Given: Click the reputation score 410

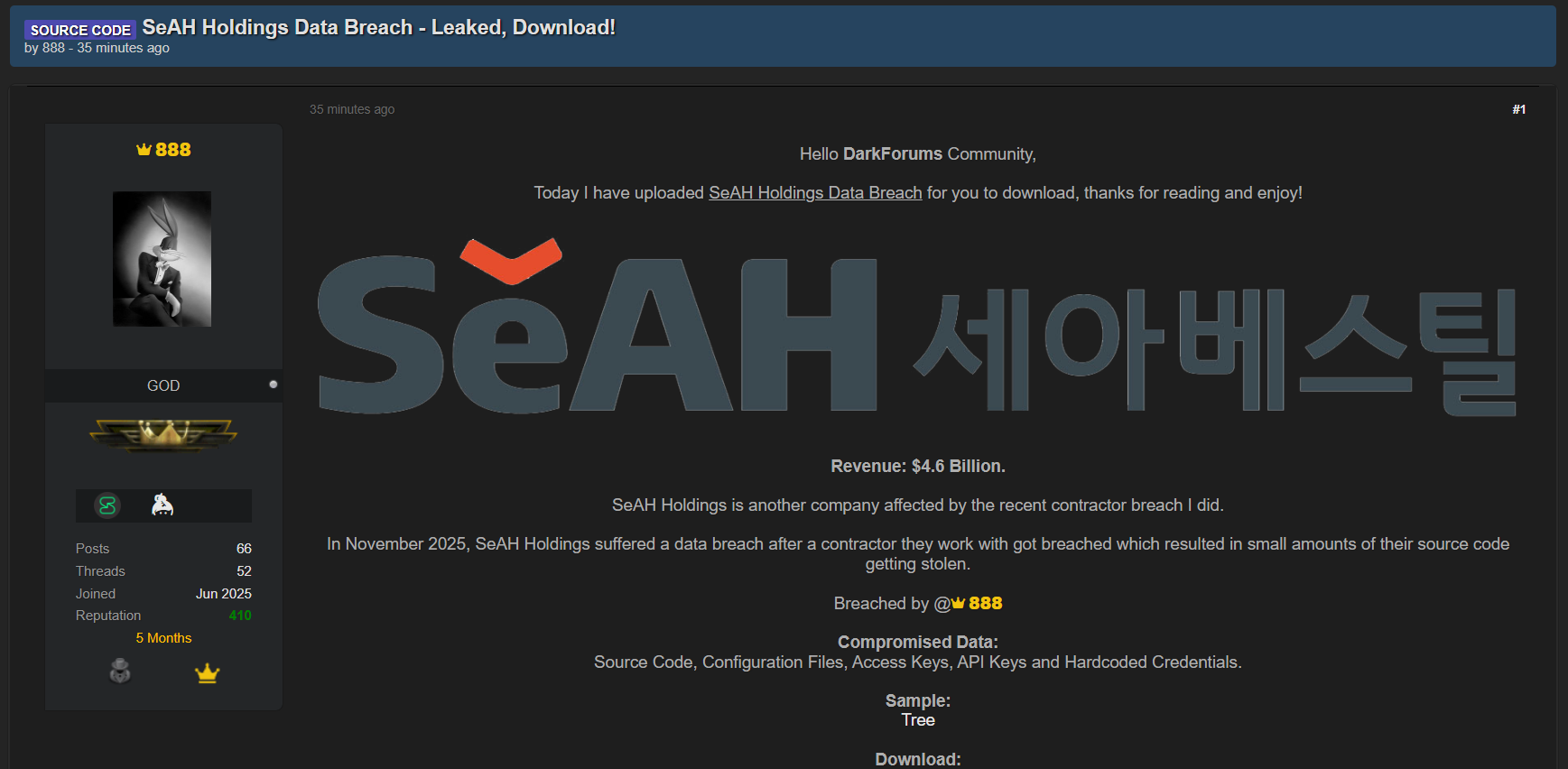Looking at the screenshot, I should pos(240,616).
